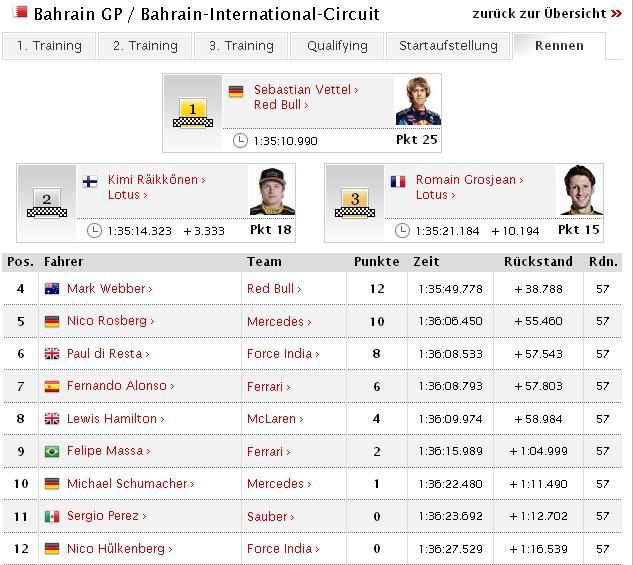Open Michael Schumacher driver link
Screen dimensions: 633x565
tap(131, 483)
